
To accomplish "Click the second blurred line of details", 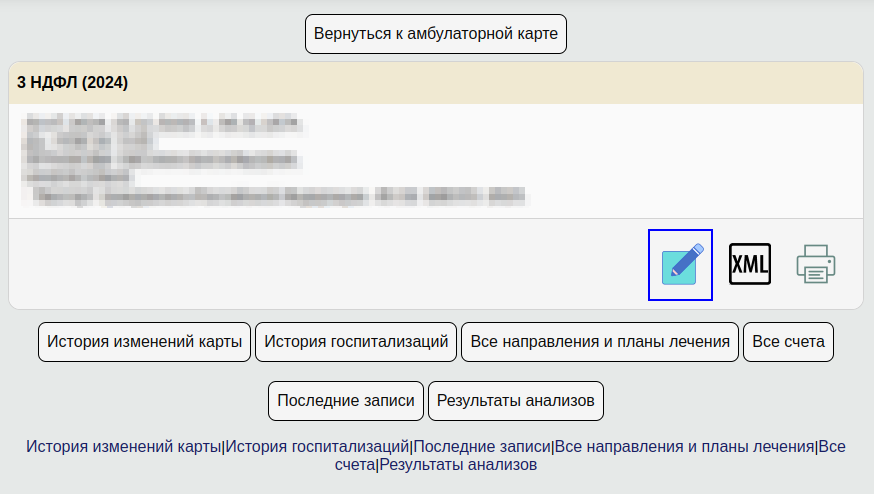I will coord(90,141).
